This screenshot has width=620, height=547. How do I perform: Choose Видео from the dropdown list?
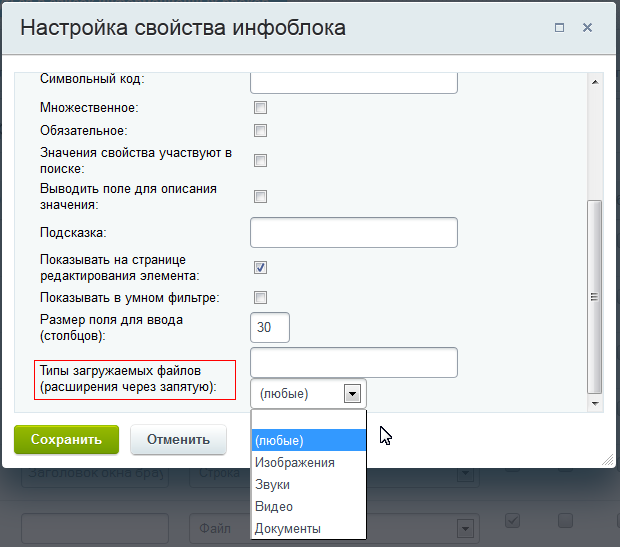(x=309, y=507)
